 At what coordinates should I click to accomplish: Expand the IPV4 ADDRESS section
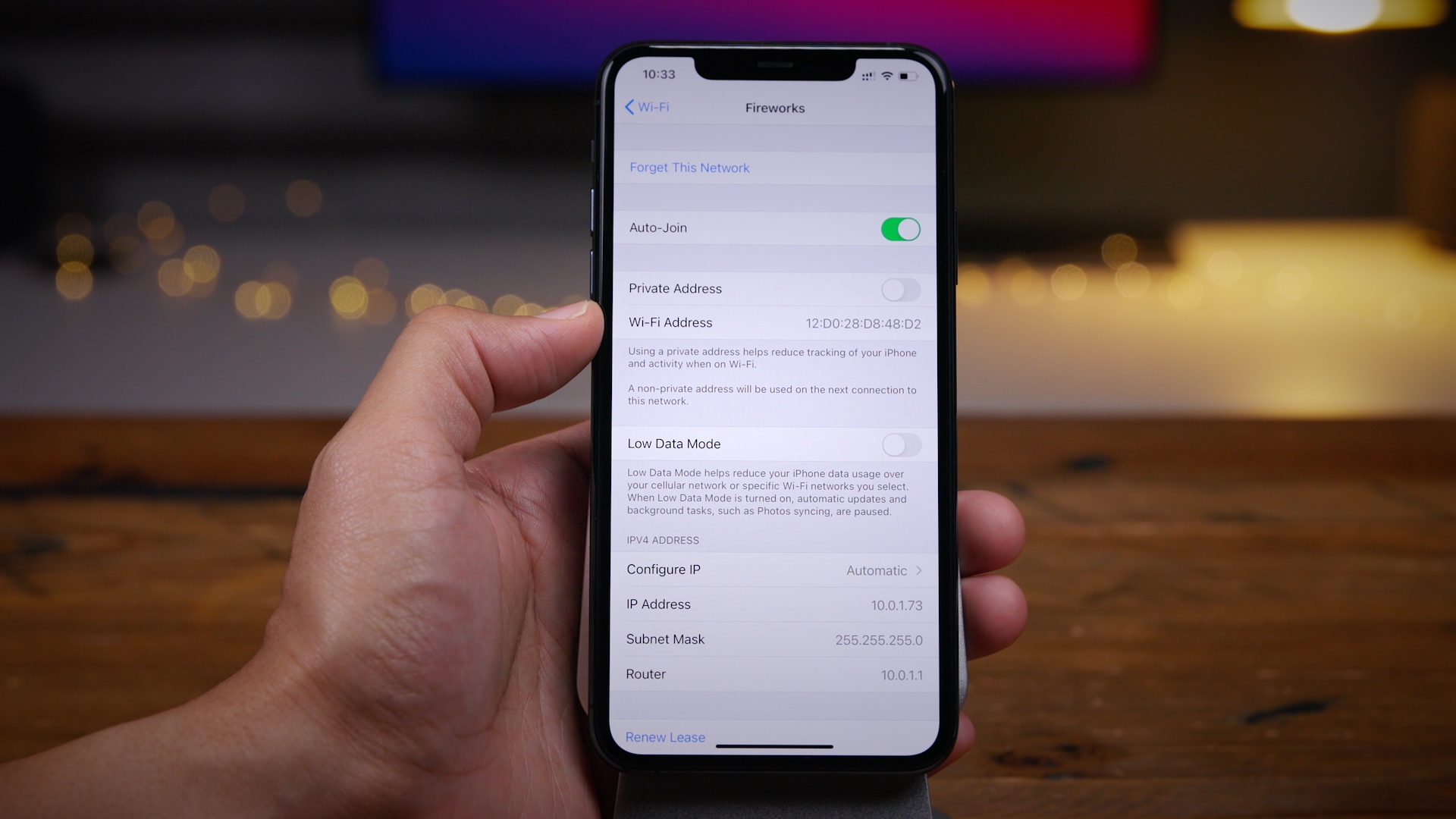point(664,540)
